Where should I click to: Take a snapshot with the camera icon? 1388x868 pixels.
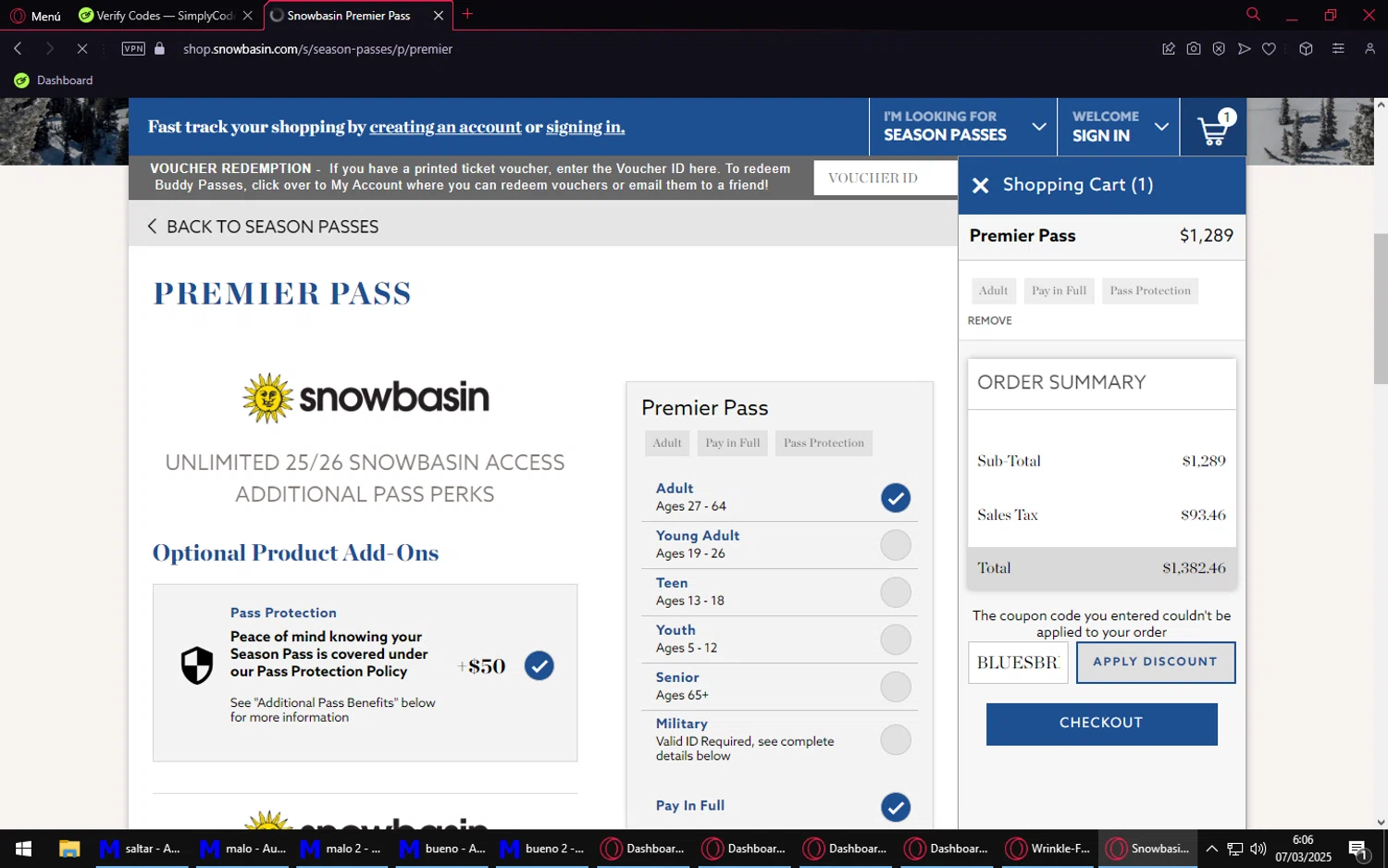[1194, 49]
